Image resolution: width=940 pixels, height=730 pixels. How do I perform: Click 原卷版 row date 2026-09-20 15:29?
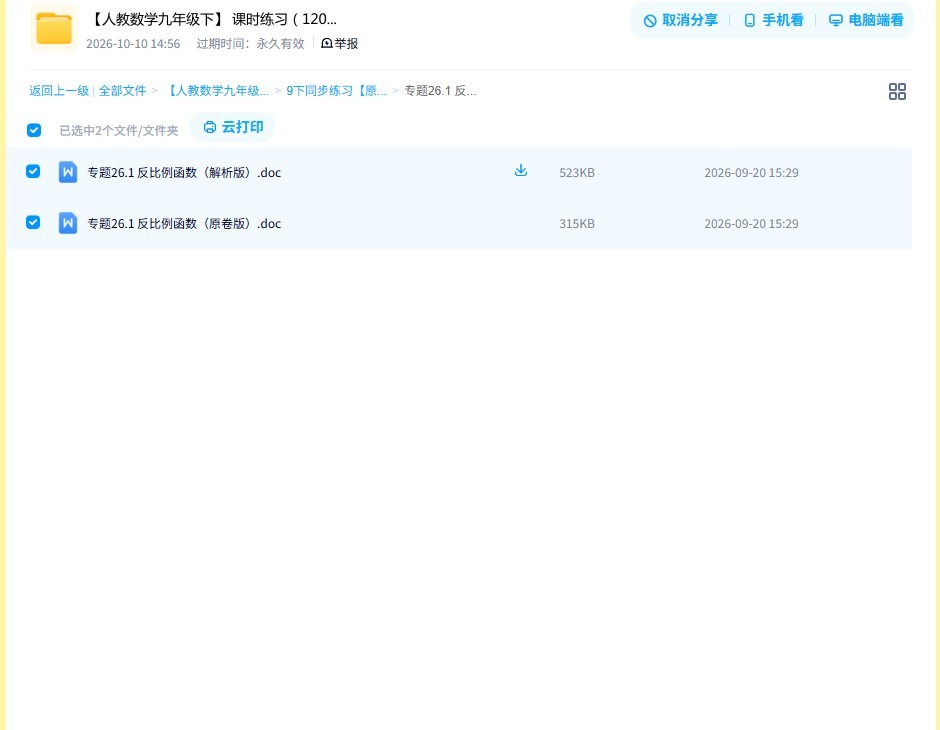pos(751,224)
